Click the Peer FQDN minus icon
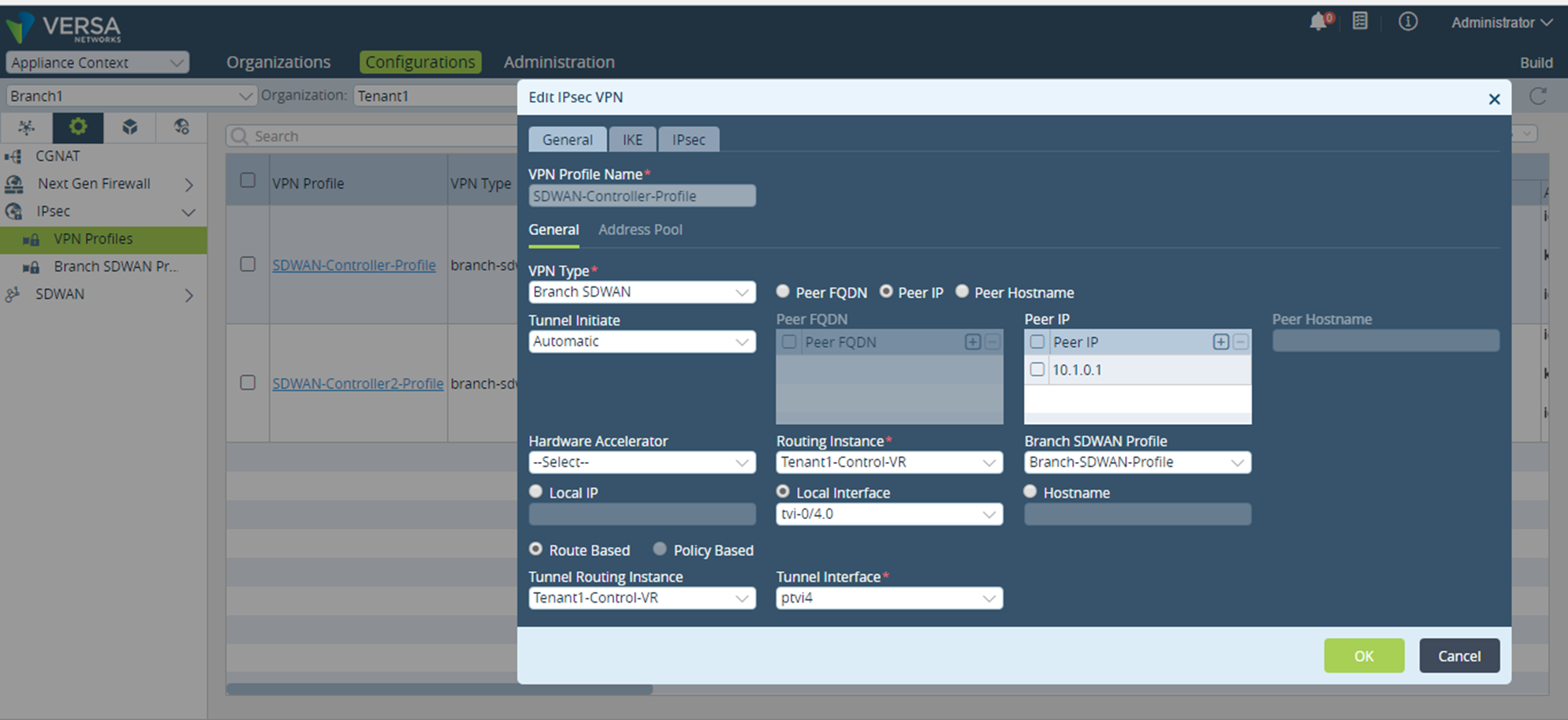 (993, 341)
